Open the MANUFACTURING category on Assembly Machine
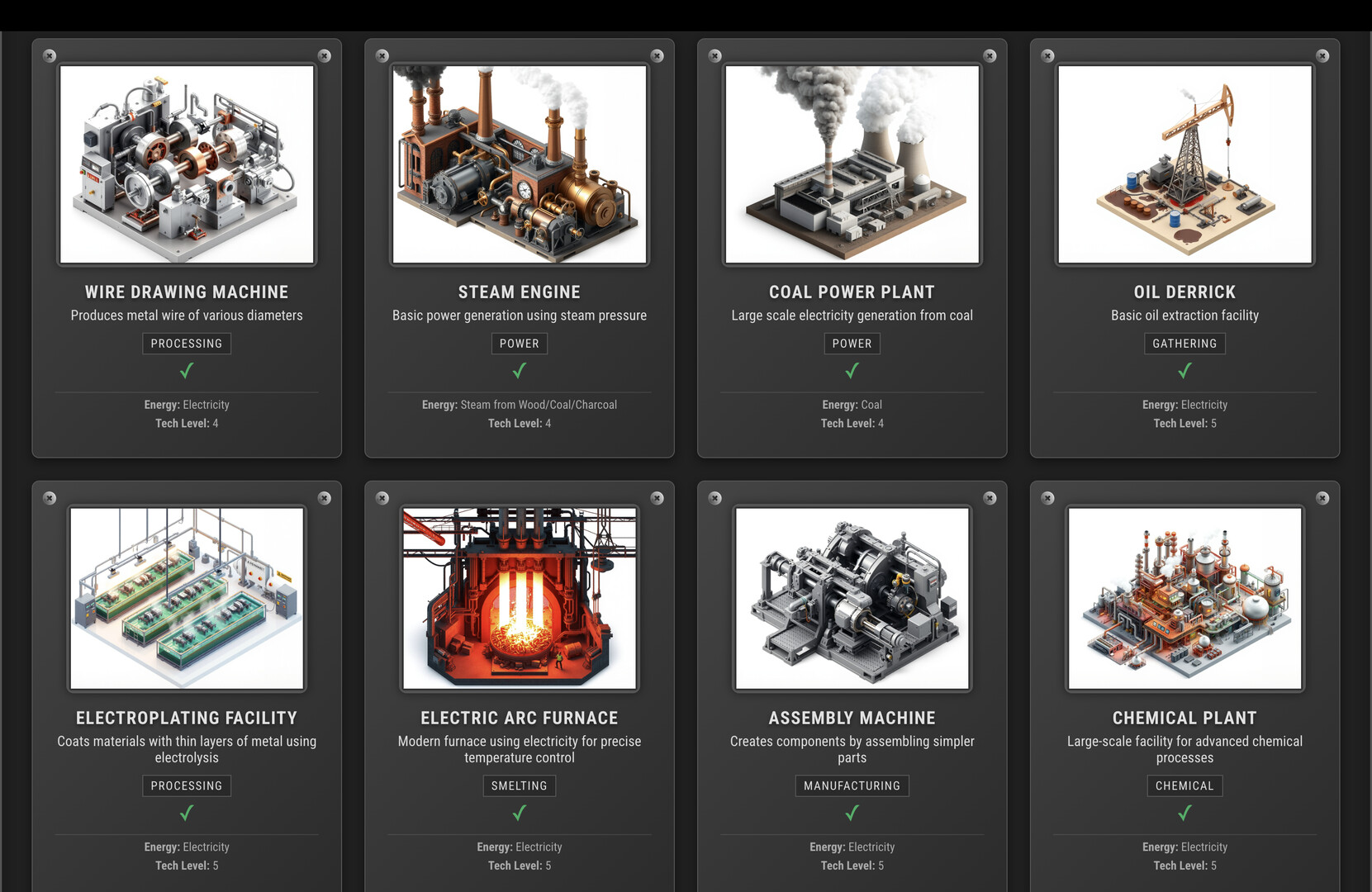The image size is (1372, 892). (x=852, y=785)
